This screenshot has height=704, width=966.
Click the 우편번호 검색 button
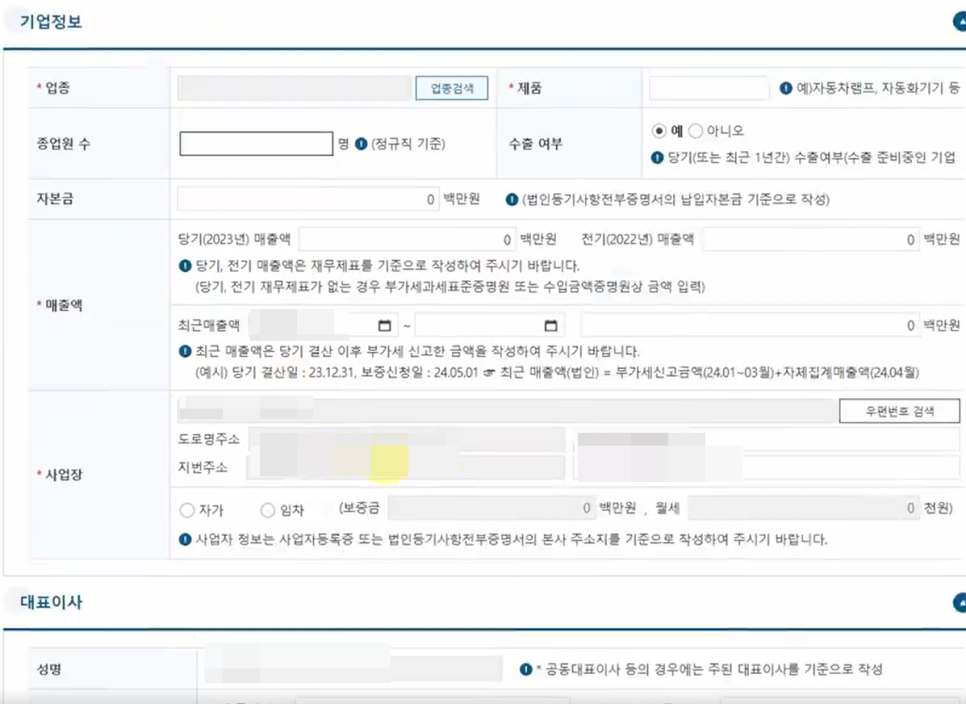coord(898,411)
